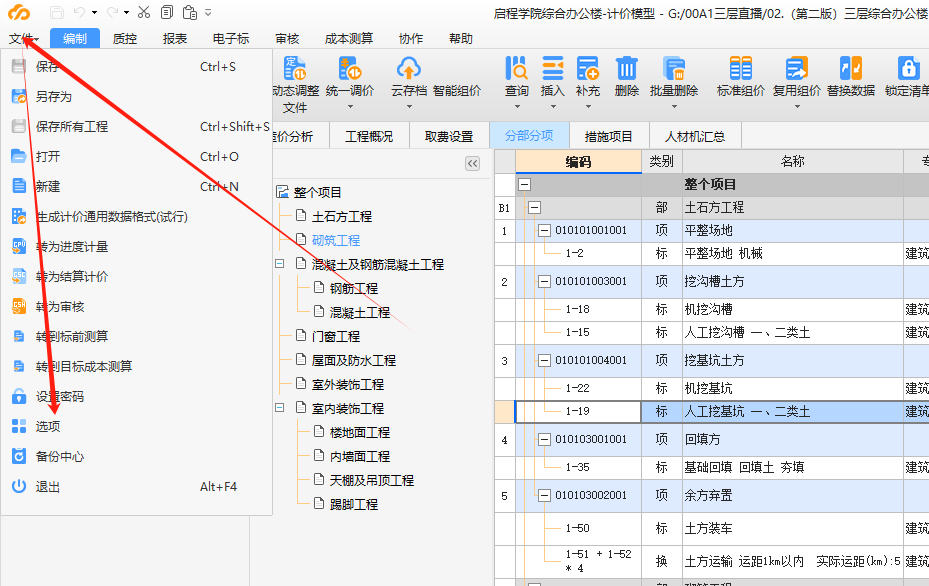Select 屋面及防水工程 in the project tree
The height and width of the screenshot is (586, 929).
(354, 360)
